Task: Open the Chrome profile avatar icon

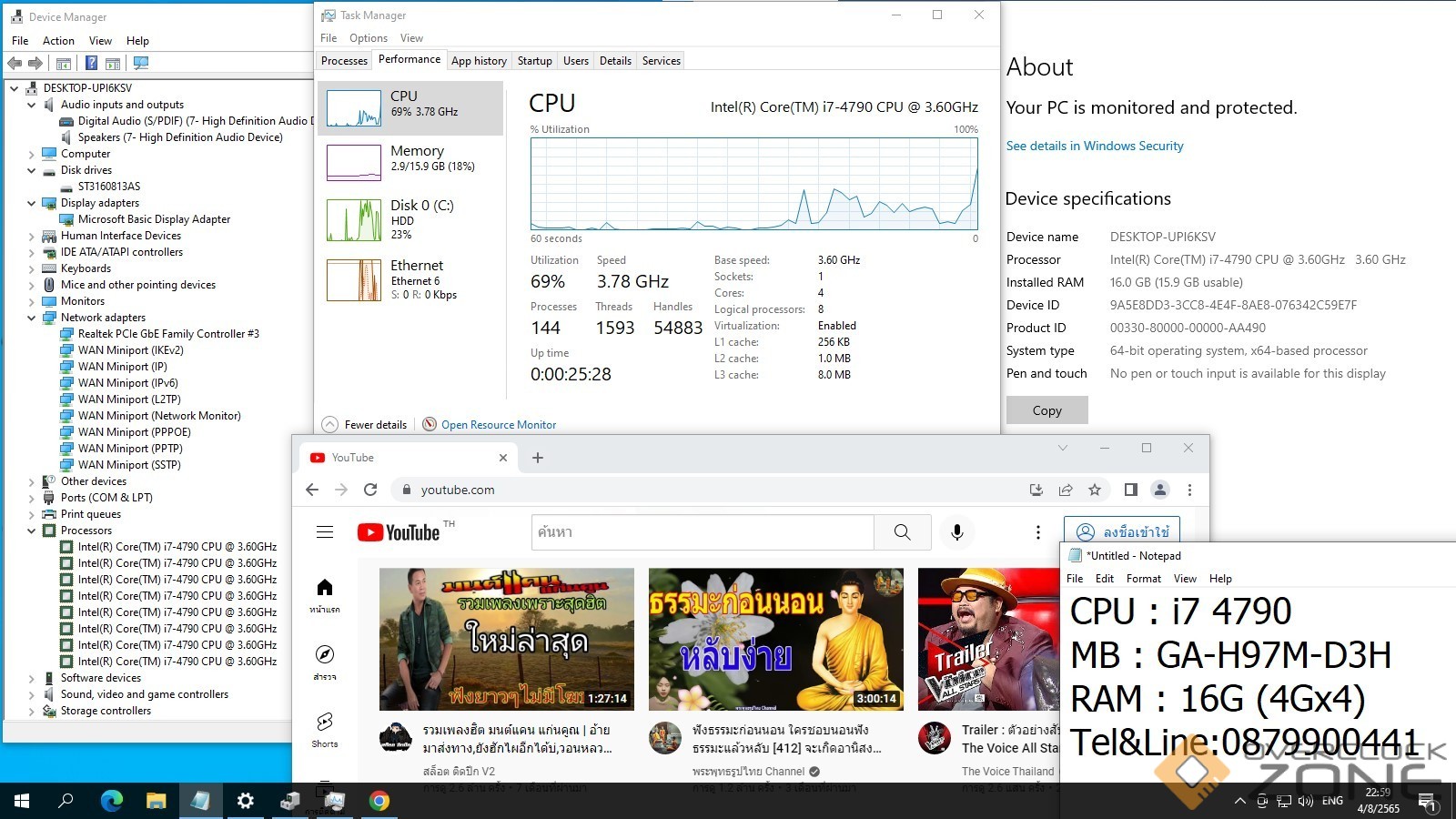Action: [1160, 490]
